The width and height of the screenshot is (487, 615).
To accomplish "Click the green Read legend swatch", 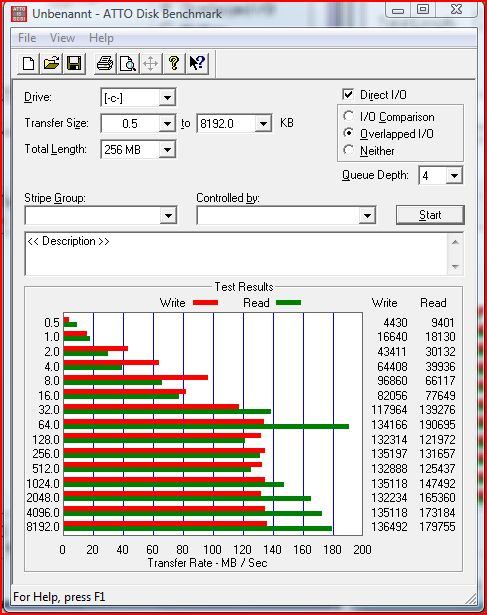I will pos(288,302).
